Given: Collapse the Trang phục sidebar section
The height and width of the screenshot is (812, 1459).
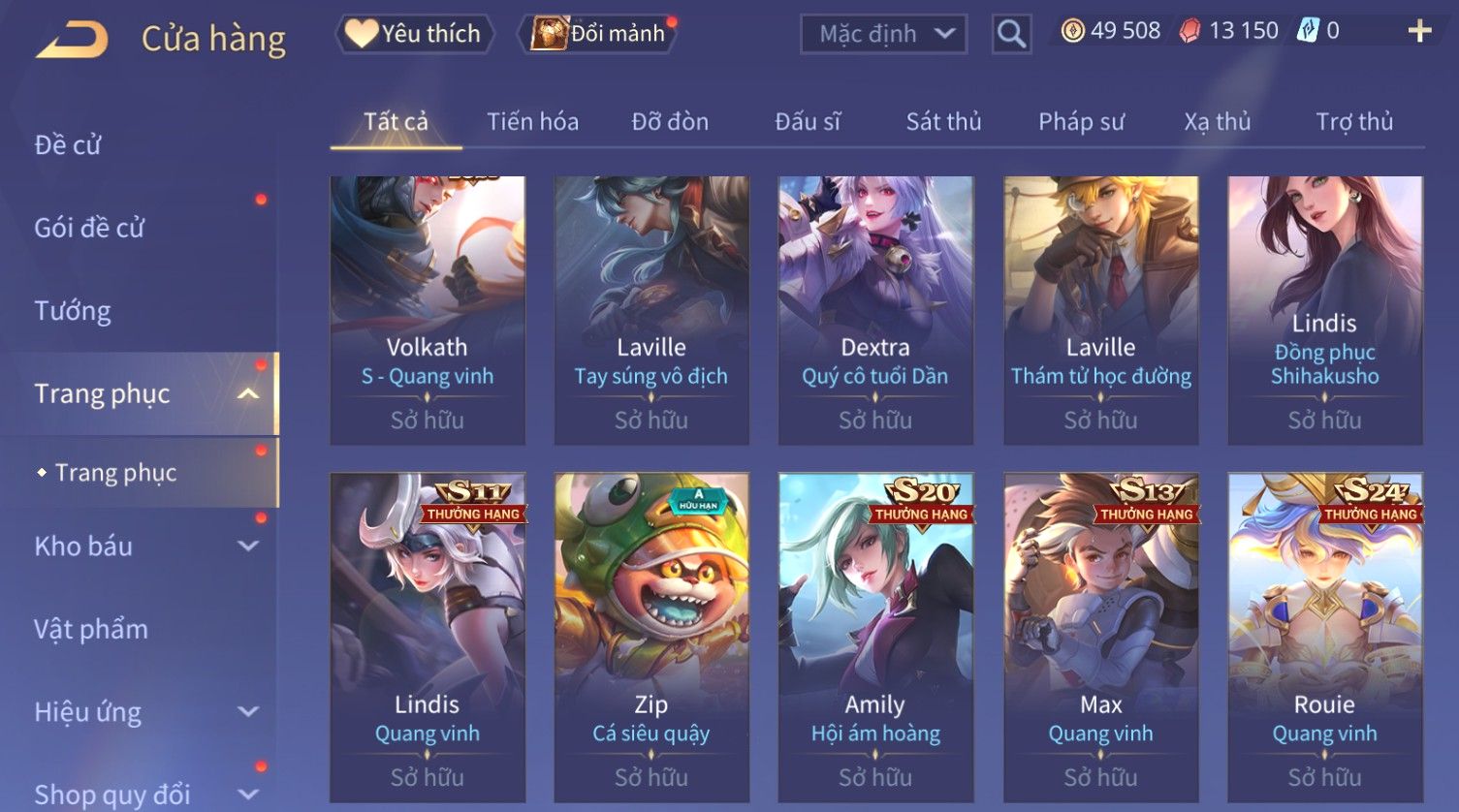Looking at the screenshot, I should pyautogui.click(x=248, y=393).
